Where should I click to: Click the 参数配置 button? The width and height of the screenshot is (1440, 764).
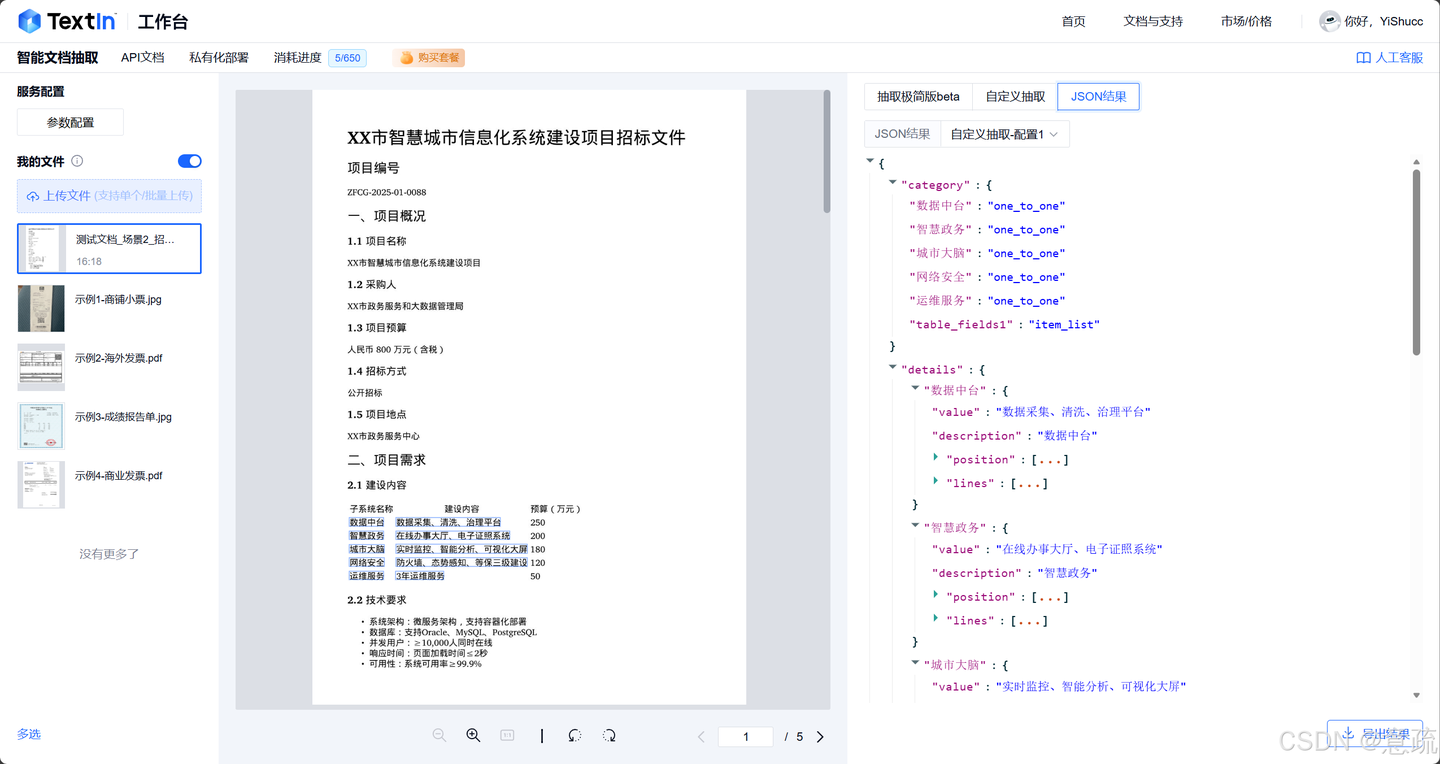point(70,123)
